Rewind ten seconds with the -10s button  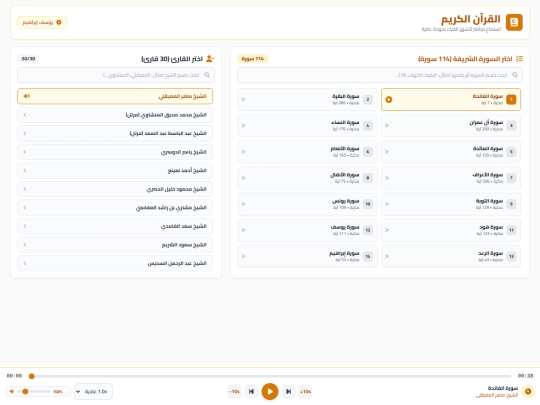point(235,392)
